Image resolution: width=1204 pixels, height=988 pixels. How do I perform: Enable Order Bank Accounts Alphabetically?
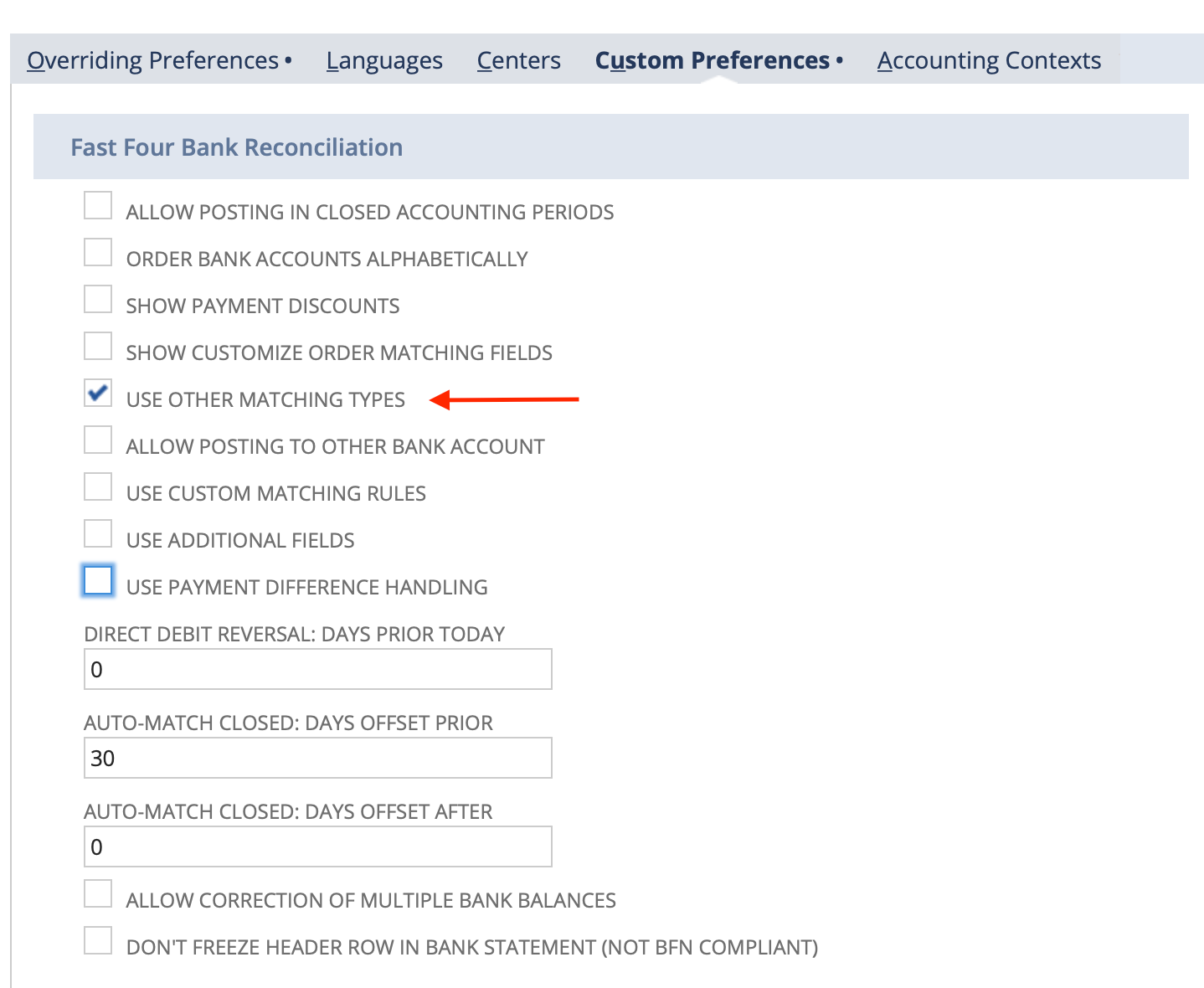point(97,252)
